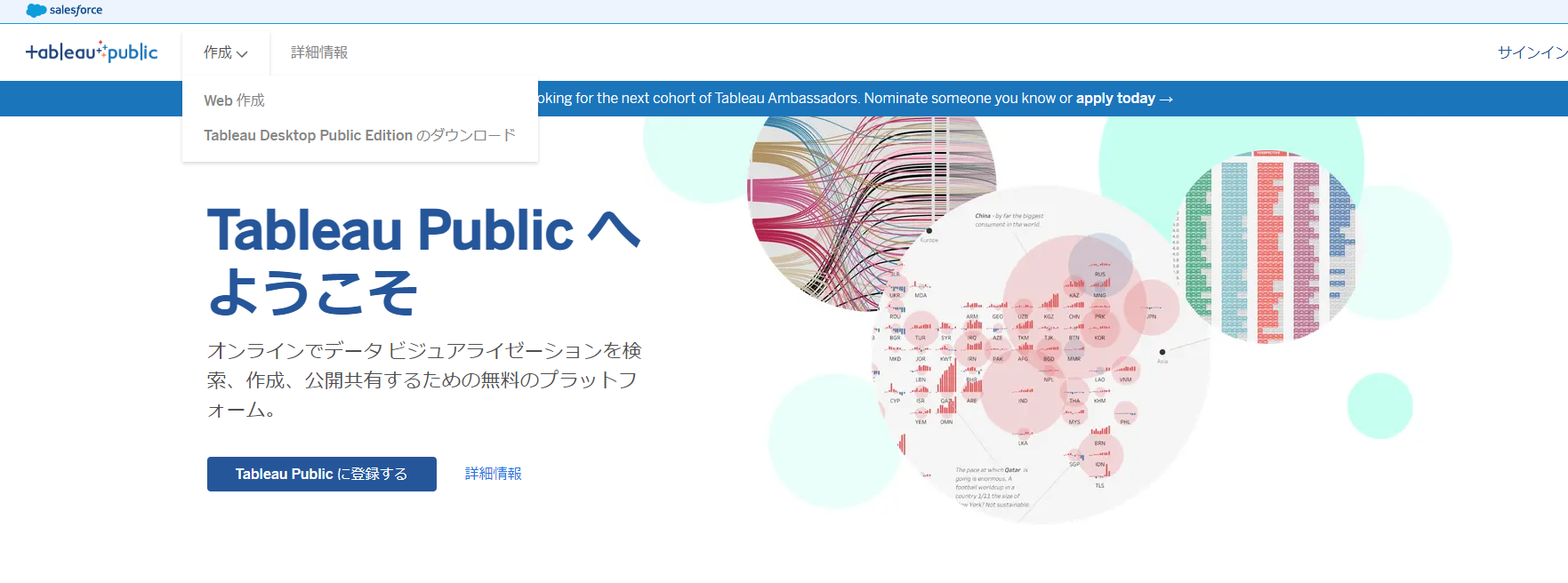The width and height of the screenshot is (1568, 583).
Task: Collapse the 作成 dropdown menu
Action: [226, 52]
